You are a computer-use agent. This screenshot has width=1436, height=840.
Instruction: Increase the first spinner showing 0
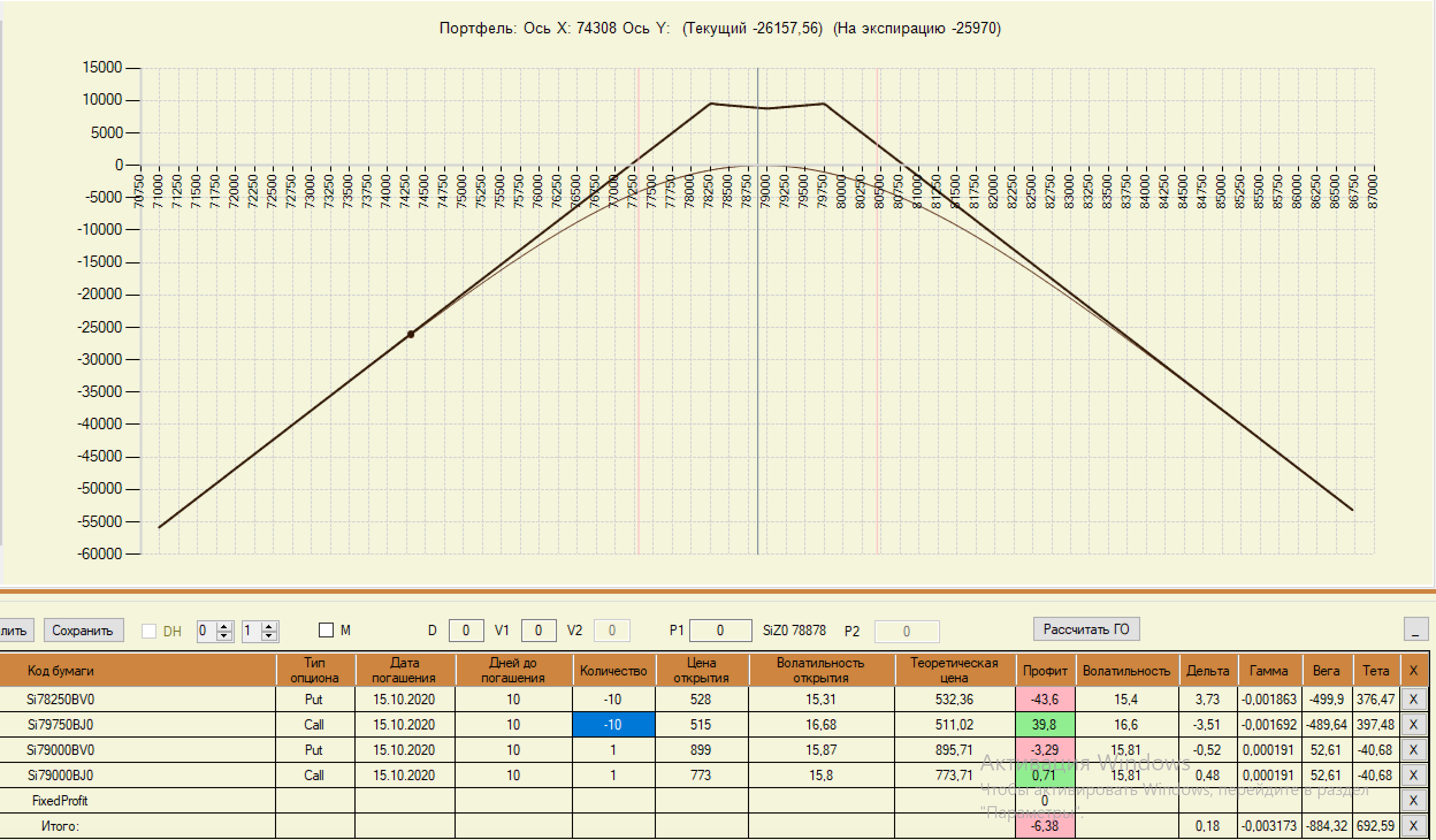tap(225, 627)
